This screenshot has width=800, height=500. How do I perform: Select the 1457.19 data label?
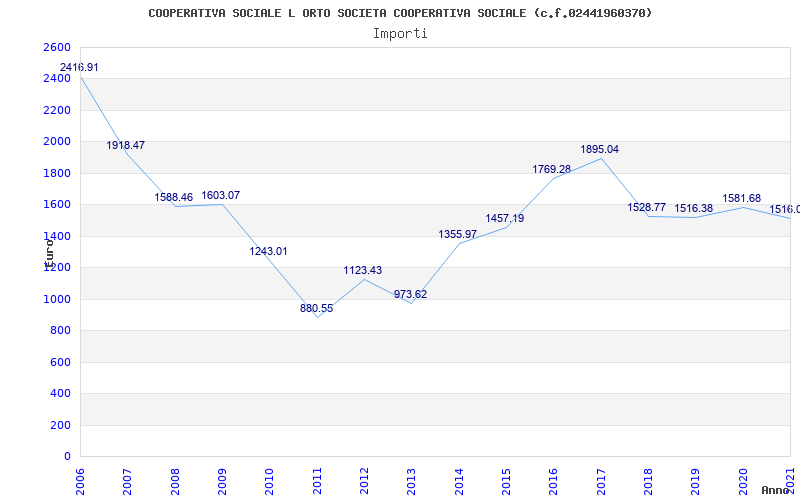[504, 219]
